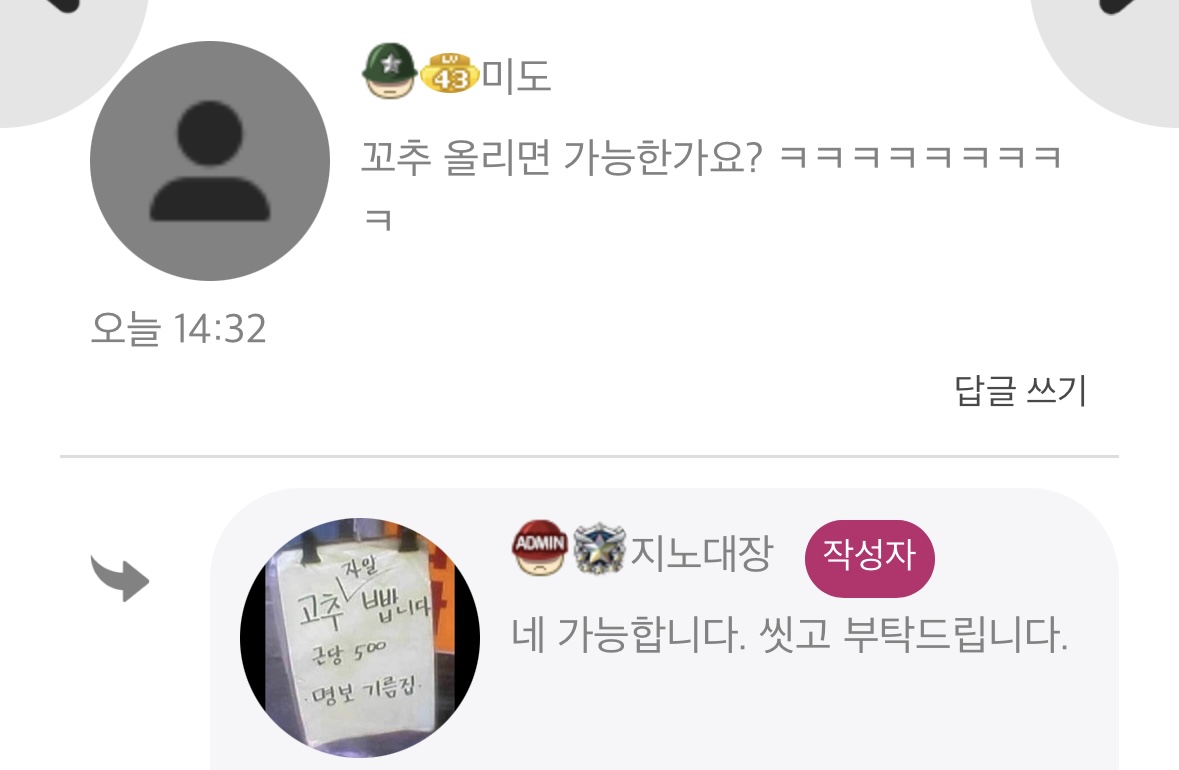Open 미도's default gray profile avatar
This screenshot has width=1179, height=770.
click(210, 161)
